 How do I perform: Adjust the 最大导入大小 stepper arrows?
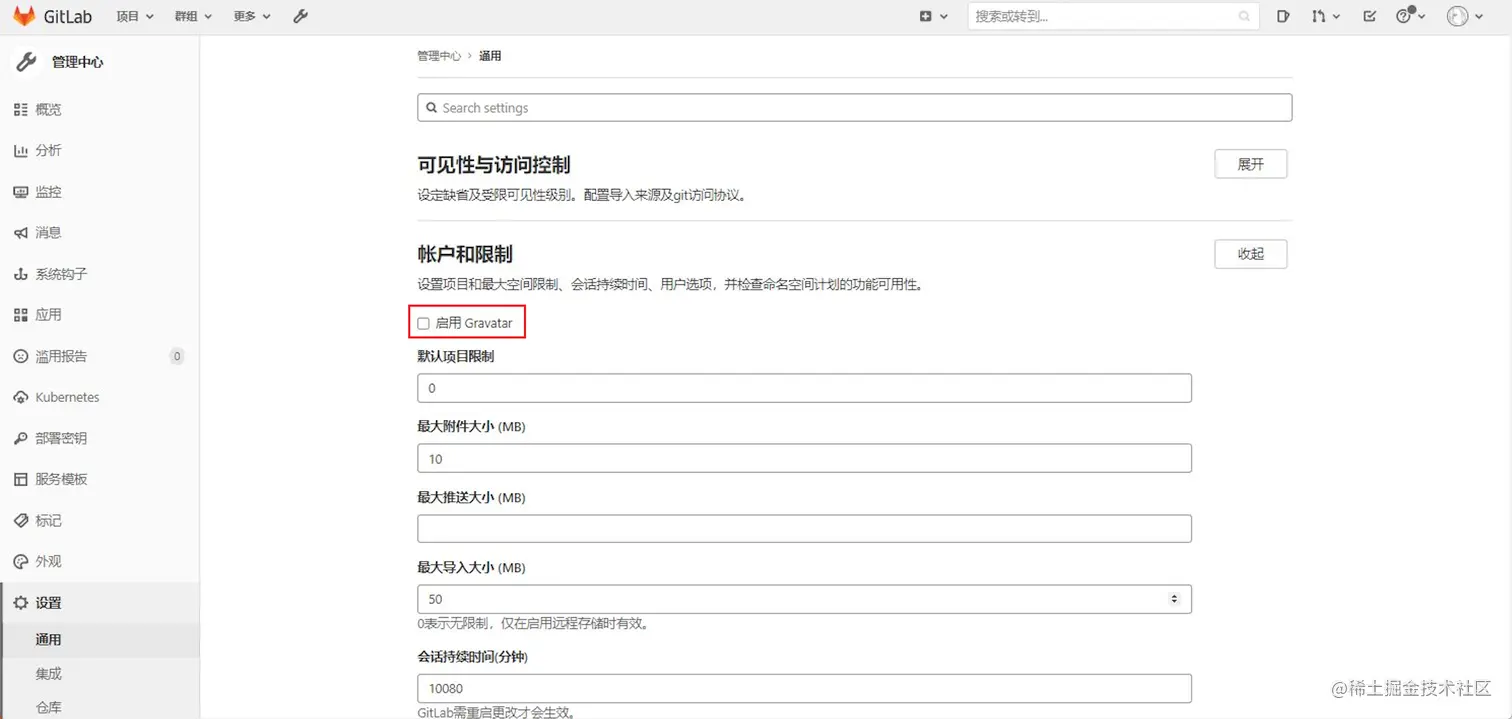tap(1174, 599)
